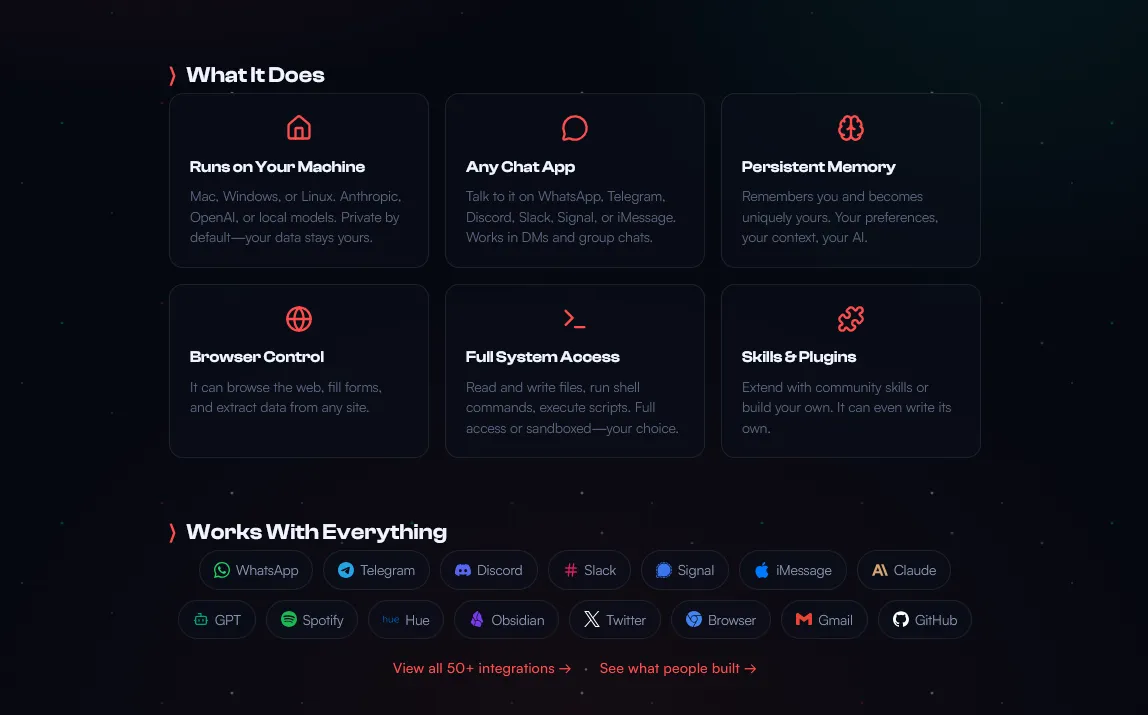The image size is (1148, 715).
Task: Click the Signal integration chip
Action: pos(685,570)
